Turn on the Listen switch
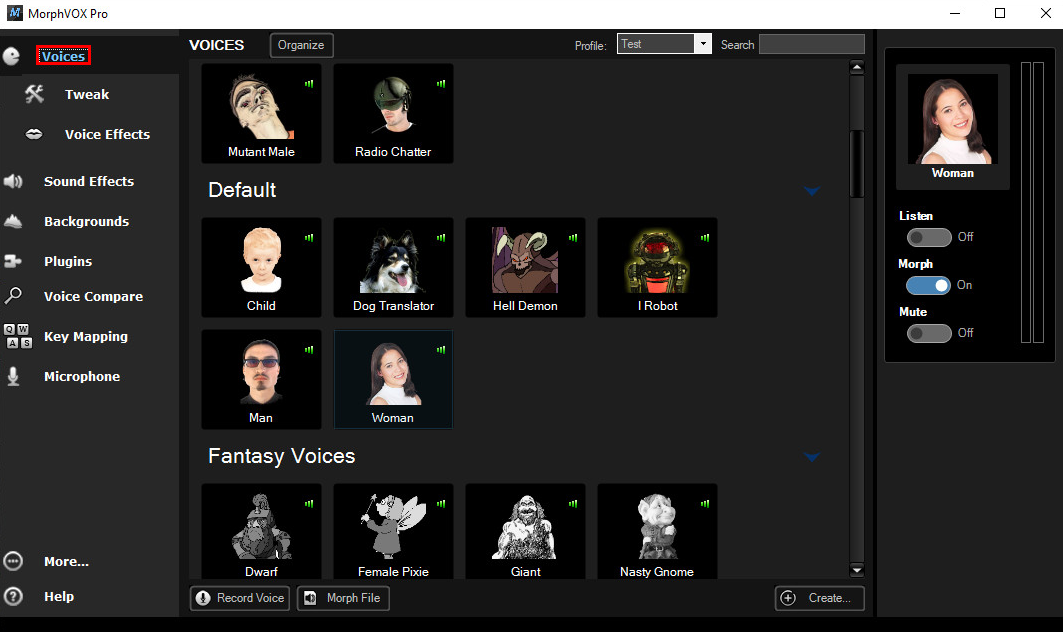Image resolution: width=1063 pixels, height=632 pixels. pos(929,237)
